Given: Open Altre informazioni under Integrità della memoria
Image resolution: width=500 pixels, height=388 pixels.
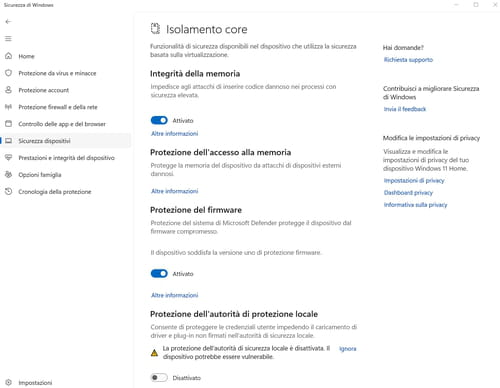Looking at the screenshot, I should (x=174, y=134).
